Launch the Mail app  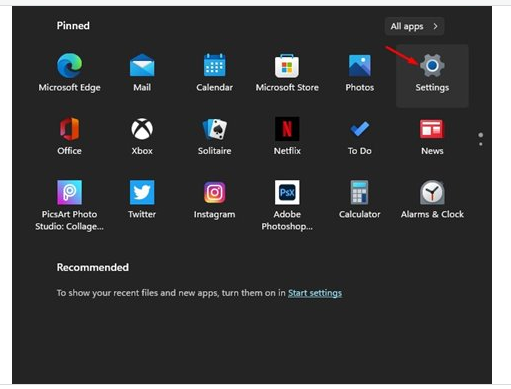142,72
